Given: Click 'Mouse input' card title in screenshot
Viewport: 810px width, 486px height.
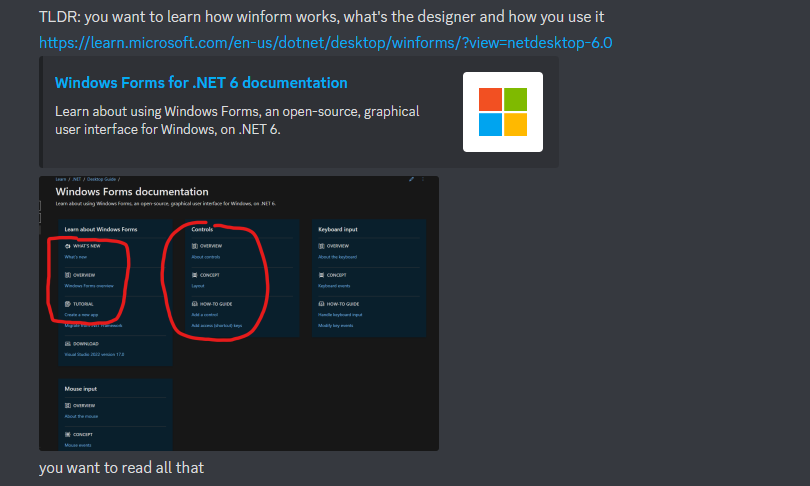Looking at the screenshot, I should click(81, 389).
